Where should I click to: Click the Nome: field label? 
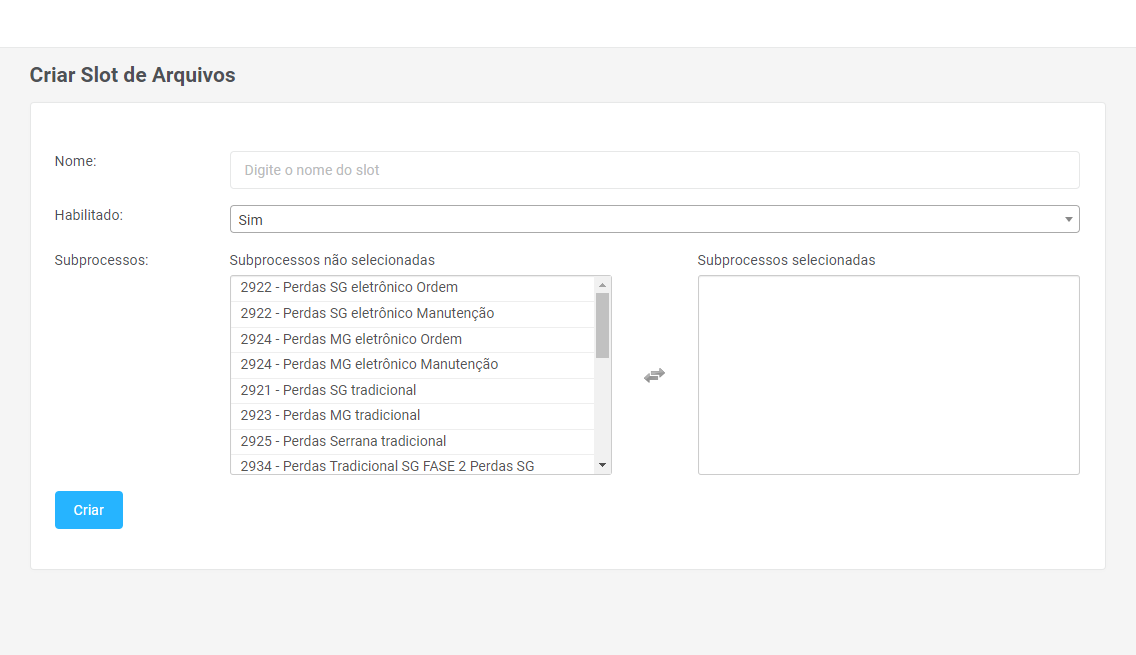[75, 161]
